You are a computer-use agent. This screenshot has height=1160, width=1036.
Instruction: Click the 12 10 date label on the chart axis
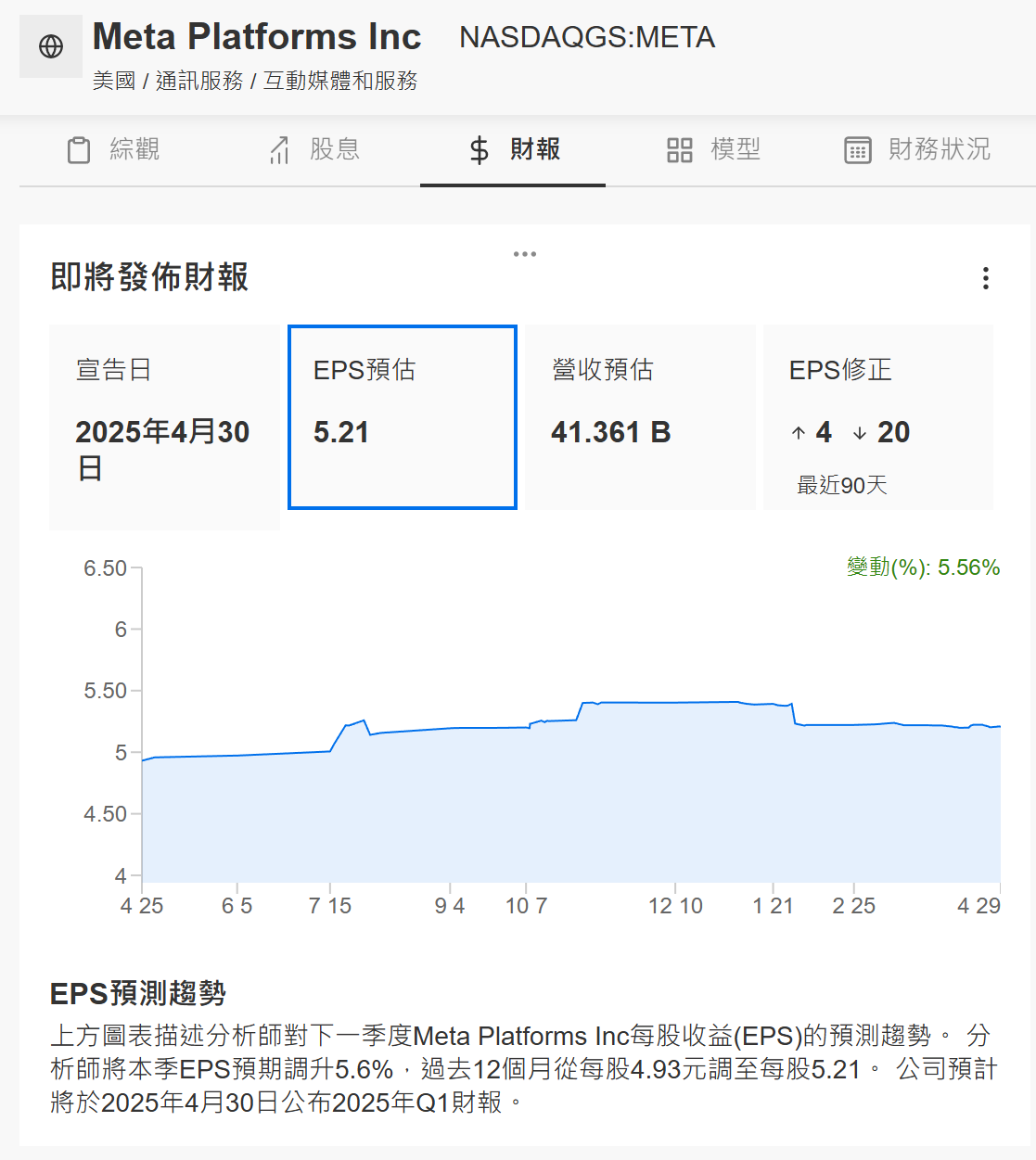pos(675,906)
